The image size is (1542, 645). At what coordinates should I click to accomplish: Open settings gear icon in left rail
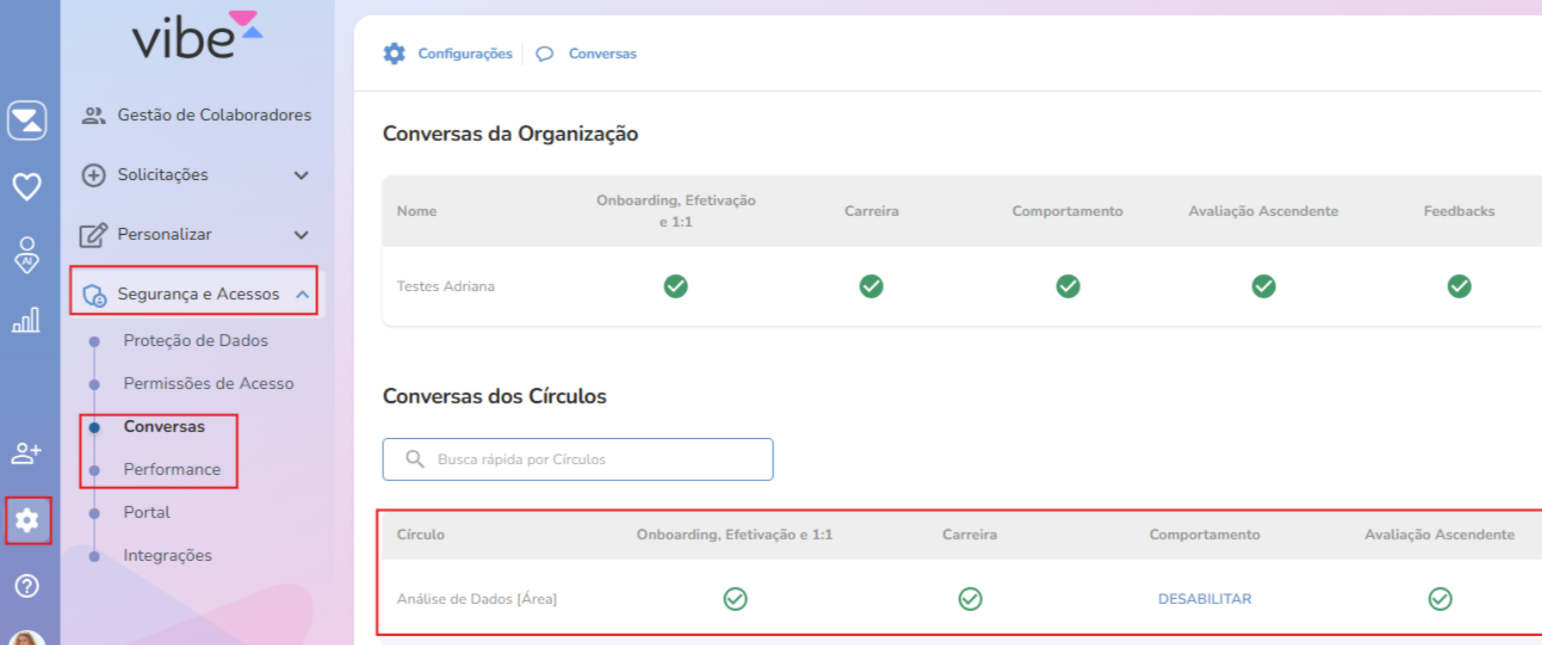pyautogui.click(x=27, y=520)
